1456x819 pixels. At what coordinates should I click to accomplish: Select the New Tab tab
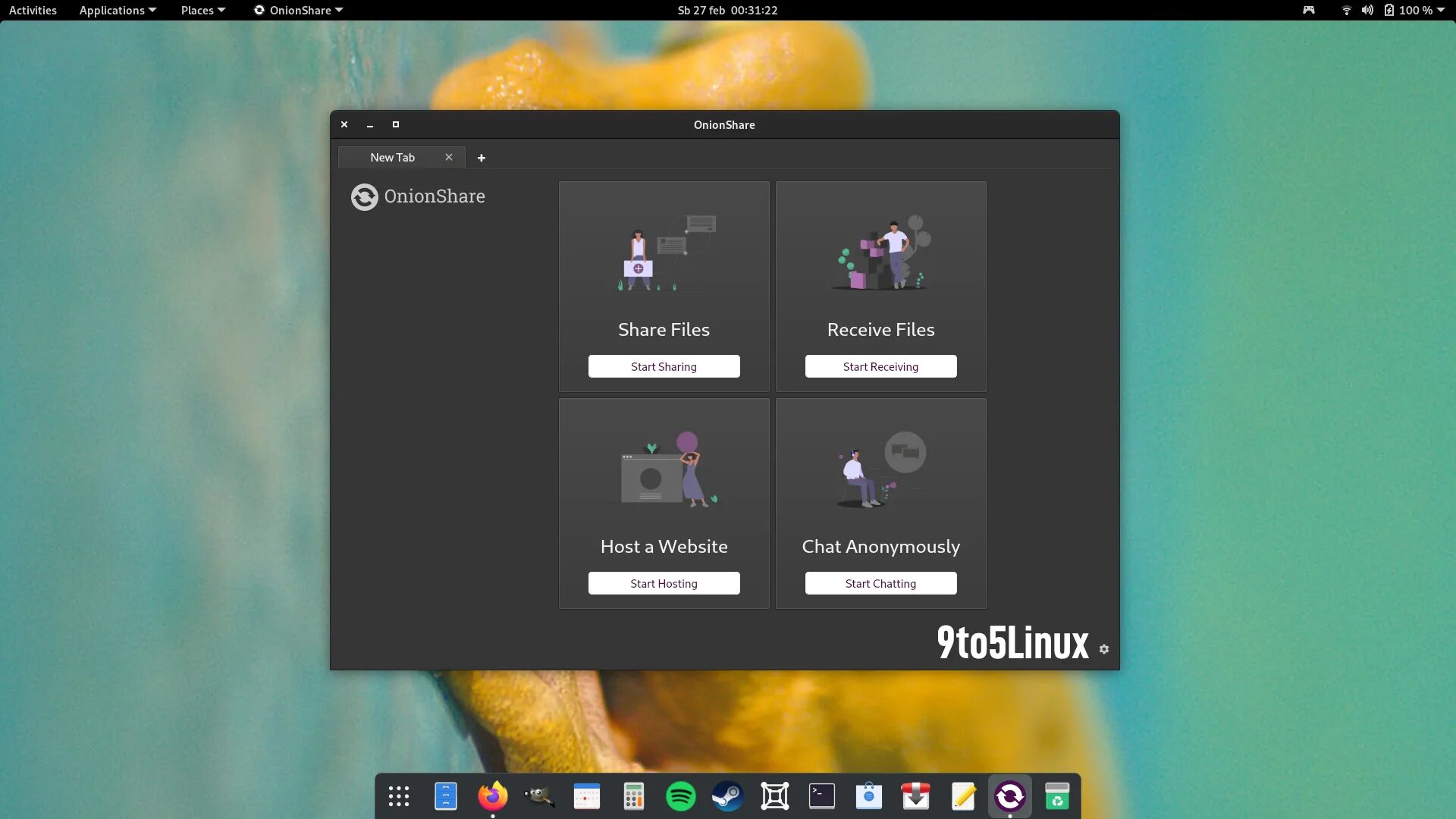392,158
